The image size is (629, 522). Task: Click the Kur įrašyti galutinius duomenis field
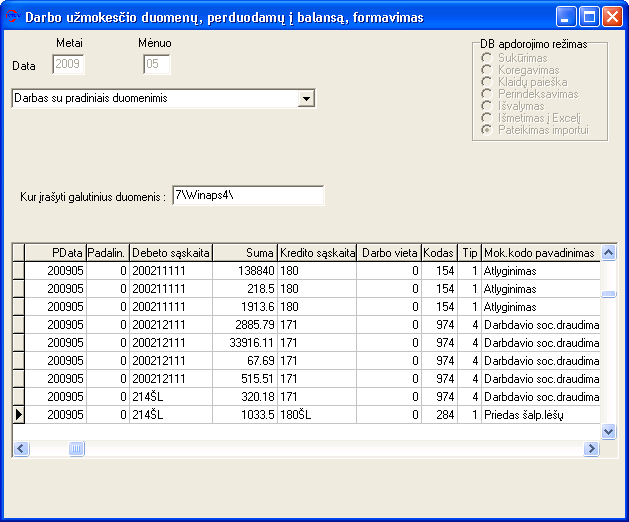click(248, 195)
